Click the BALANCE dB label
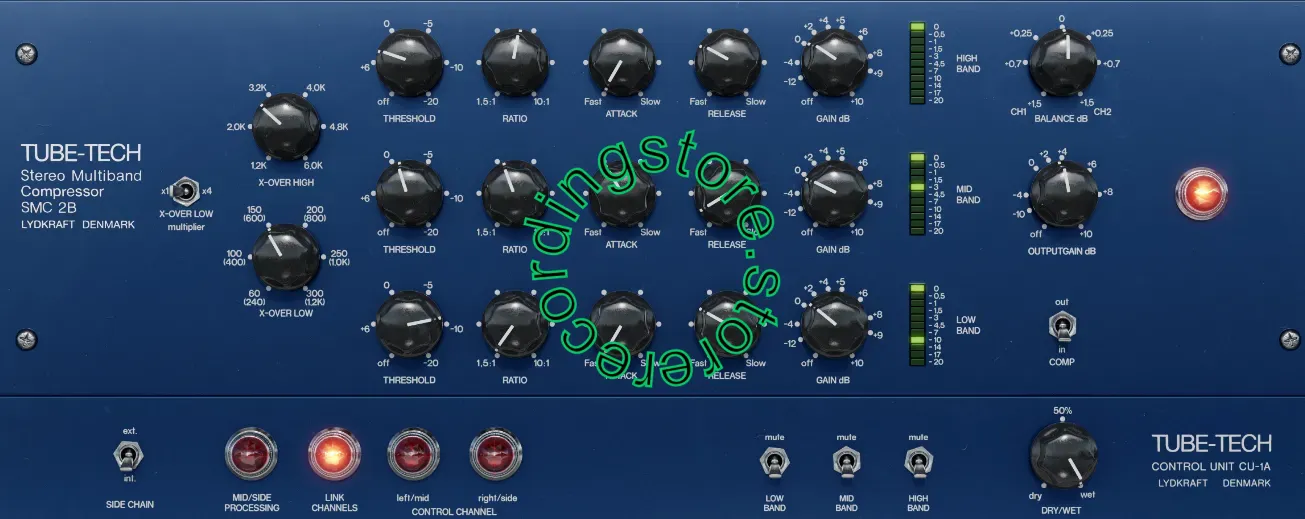The height and width of the screenshot is (519, 1305). (x=1062, y=119)
